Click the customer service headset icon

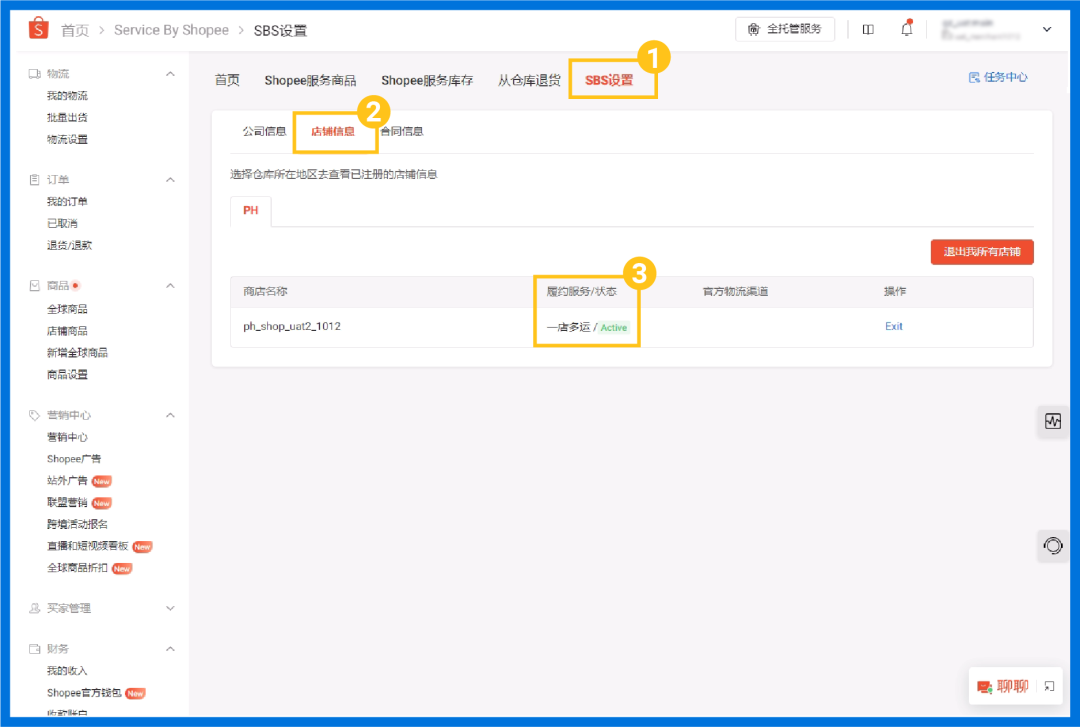pyautogui.click(x=1052, y=546)
